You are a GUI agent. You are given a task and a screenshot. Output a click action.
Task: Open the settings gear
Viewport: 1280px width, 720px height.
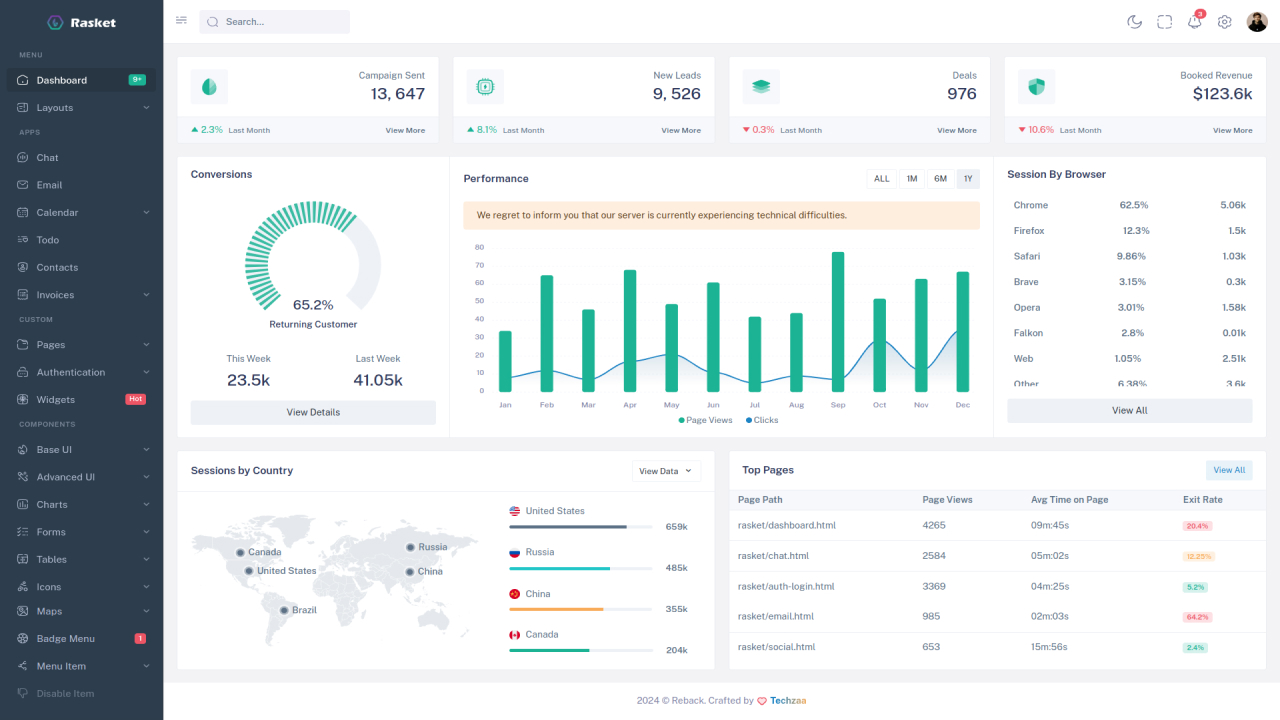point(1224,21)
